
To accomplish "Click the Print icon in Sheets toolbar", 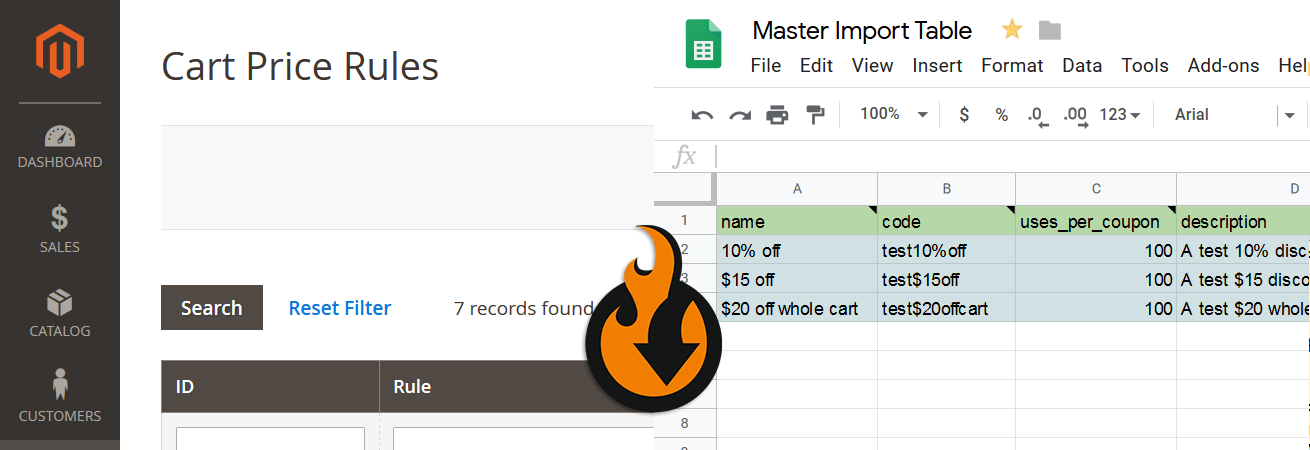I will (777, 115).
